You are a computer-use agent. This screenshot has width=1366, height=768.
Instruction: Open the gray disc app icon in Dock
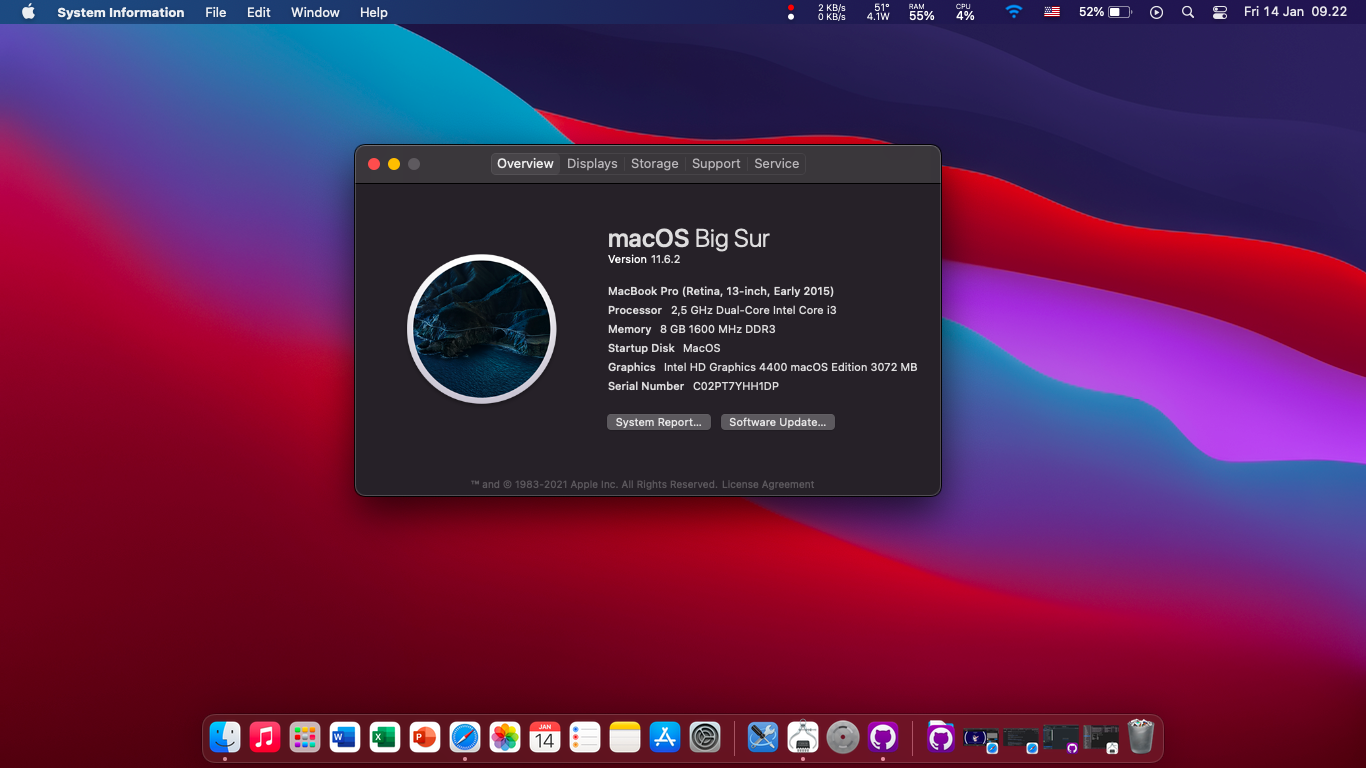tap(843, 738)
